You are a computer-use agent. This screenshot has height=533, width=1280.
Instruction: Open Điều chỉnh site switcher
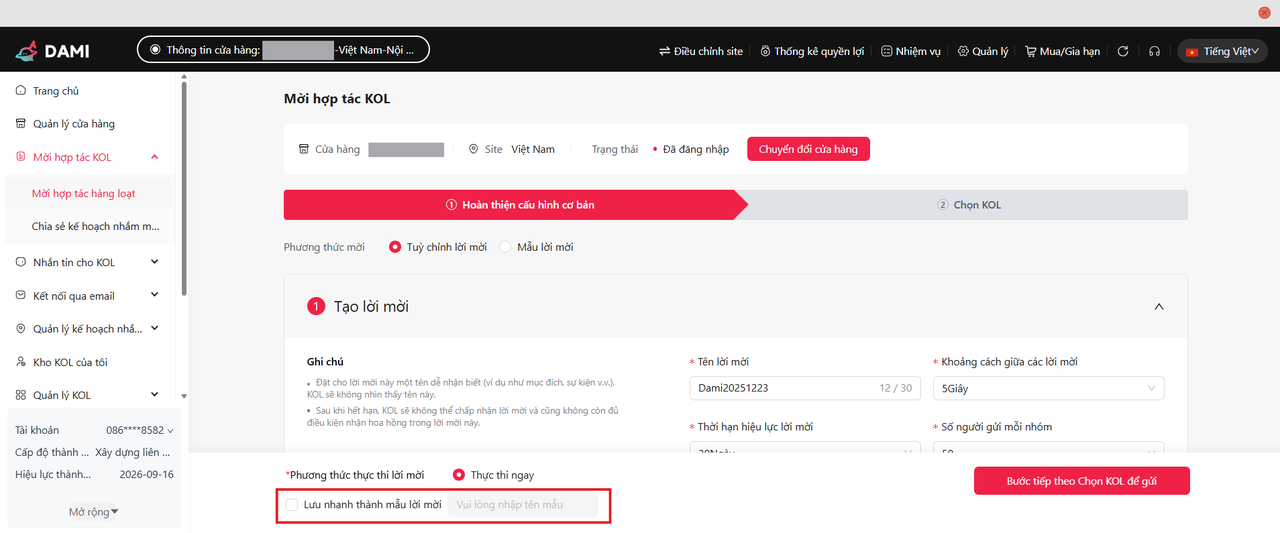700,51
